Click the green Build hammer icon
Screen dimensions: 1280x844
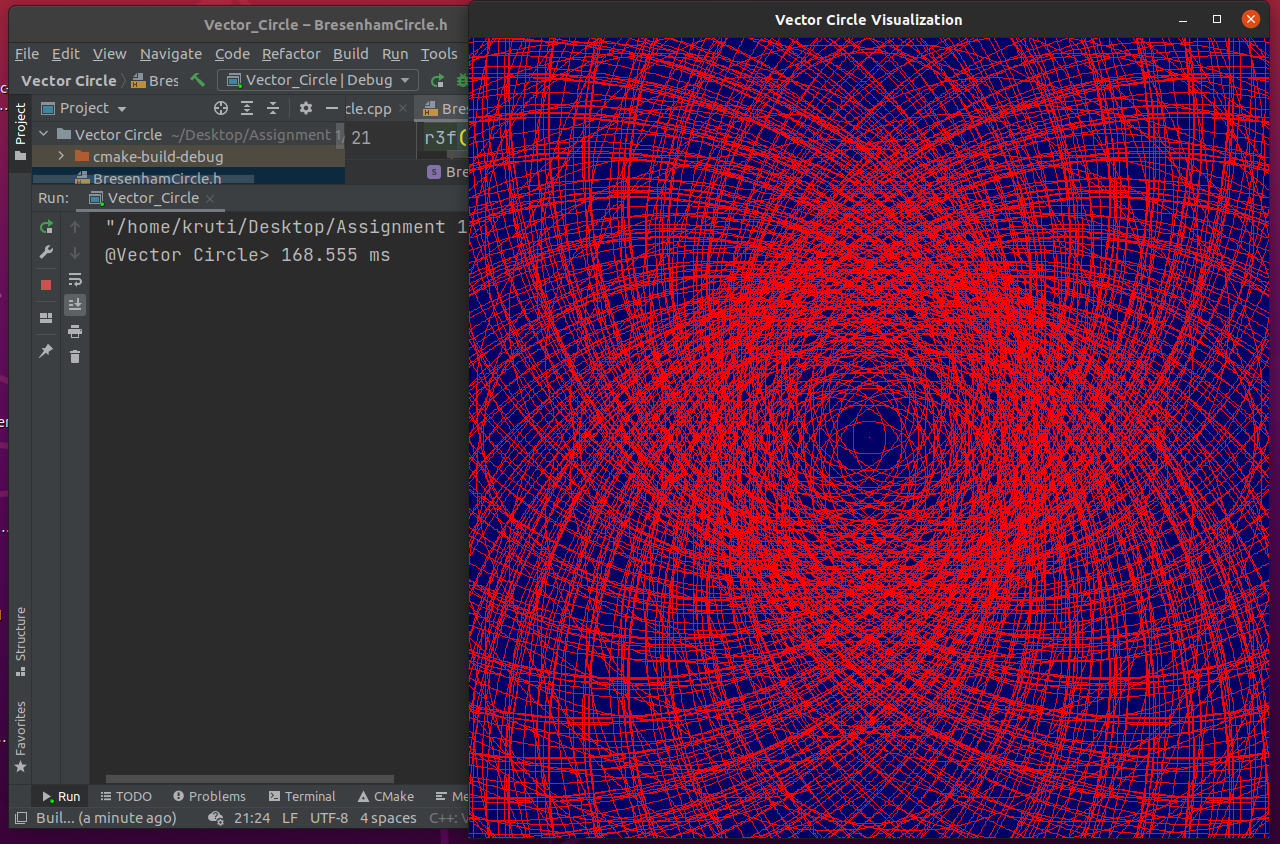point(198,80)
